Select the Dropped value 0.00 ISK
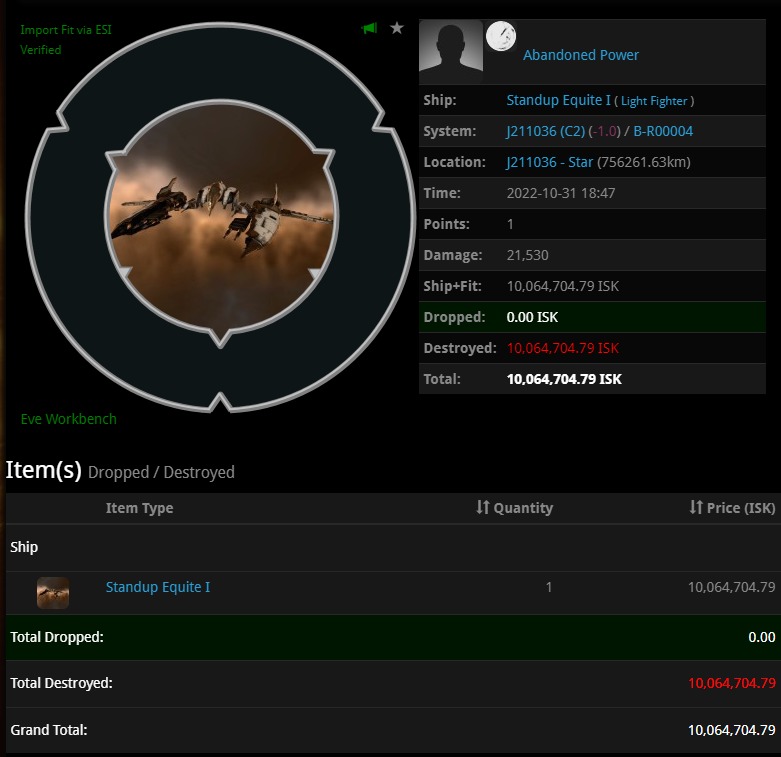Image resolution: width=781 pixels, height=757 pixels. pyautogui.click(x=532, y=317)
